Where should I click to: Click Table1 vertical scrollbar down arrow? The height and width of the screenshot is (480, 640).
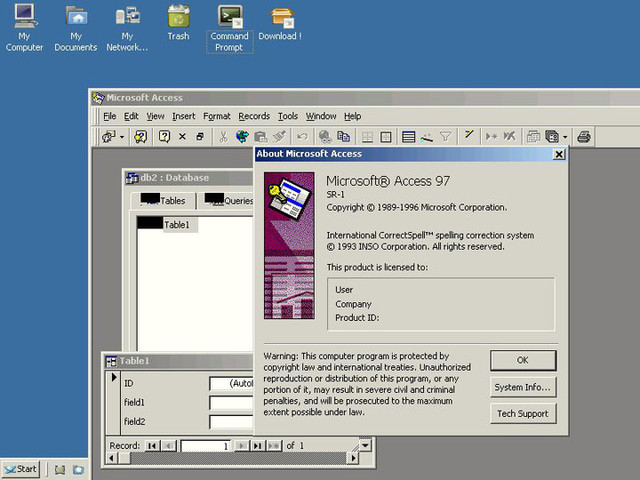pos(365,445)
